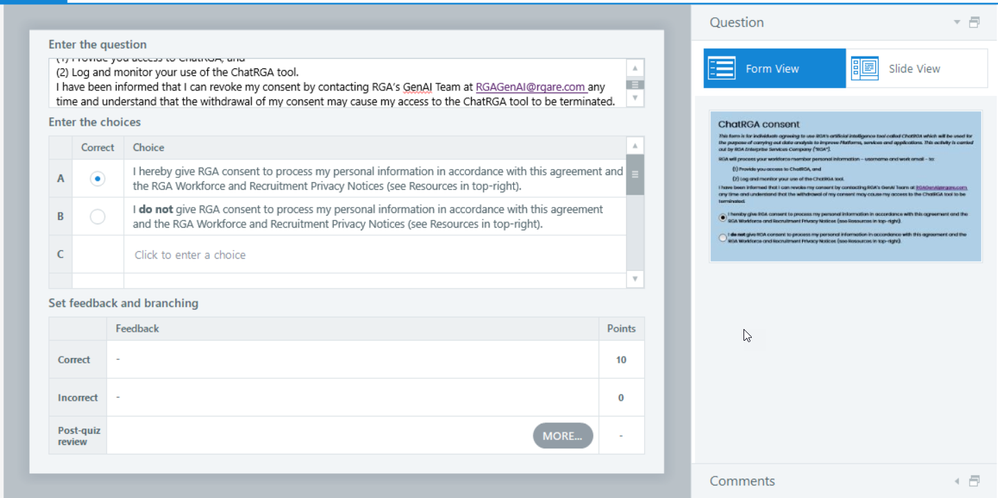This screenshot has width=998, height=498.
Task: Switch to Slide View tab
Action: tap(917, 68)
